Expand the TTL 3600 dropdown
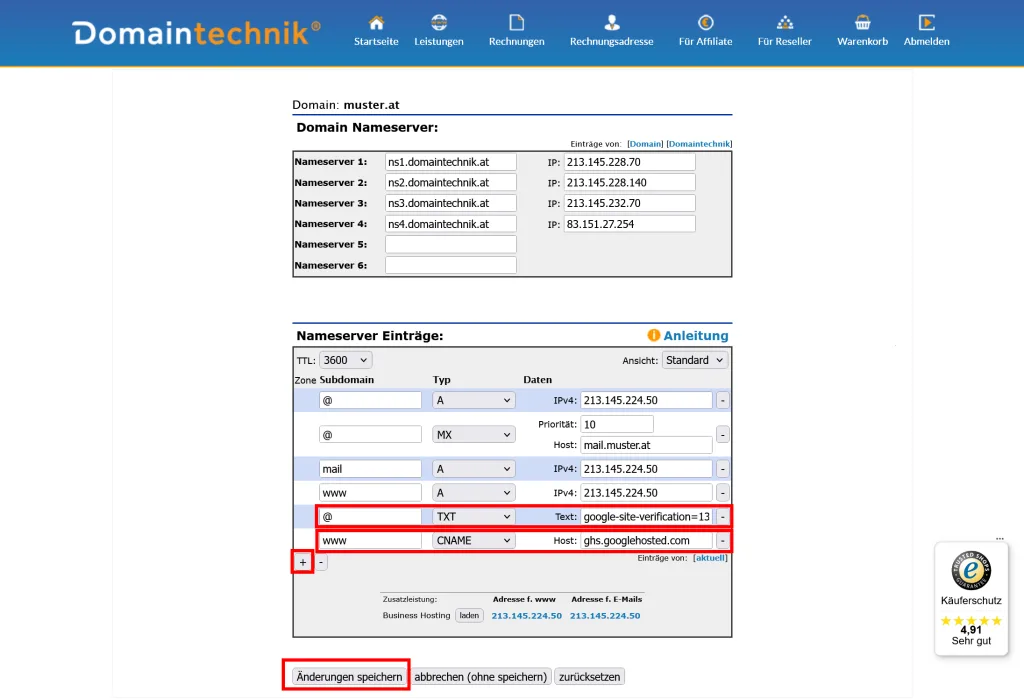Screen dimensions: 1024x699 click(345, 360)
